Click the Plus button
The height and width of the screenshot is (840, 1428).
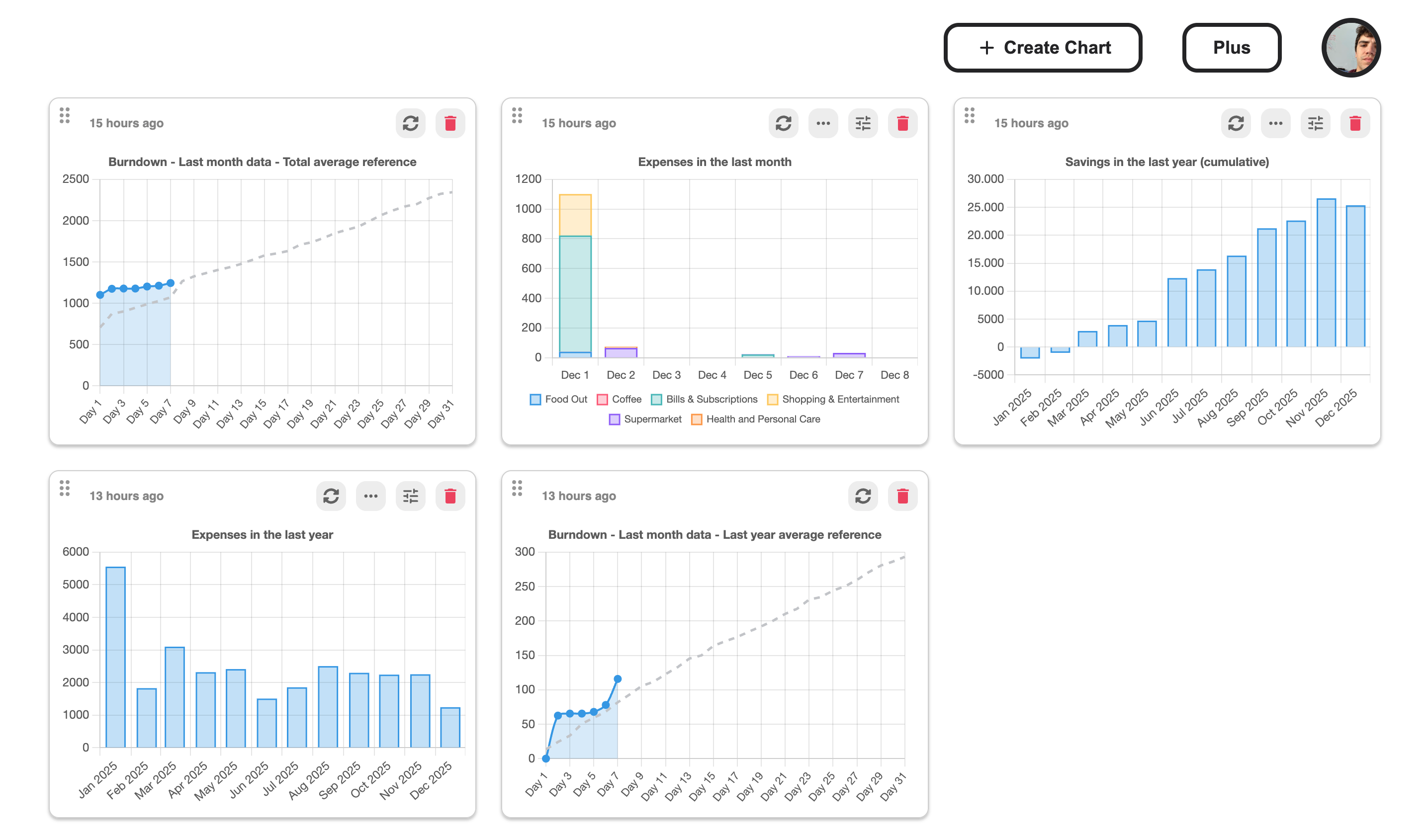1232,48
